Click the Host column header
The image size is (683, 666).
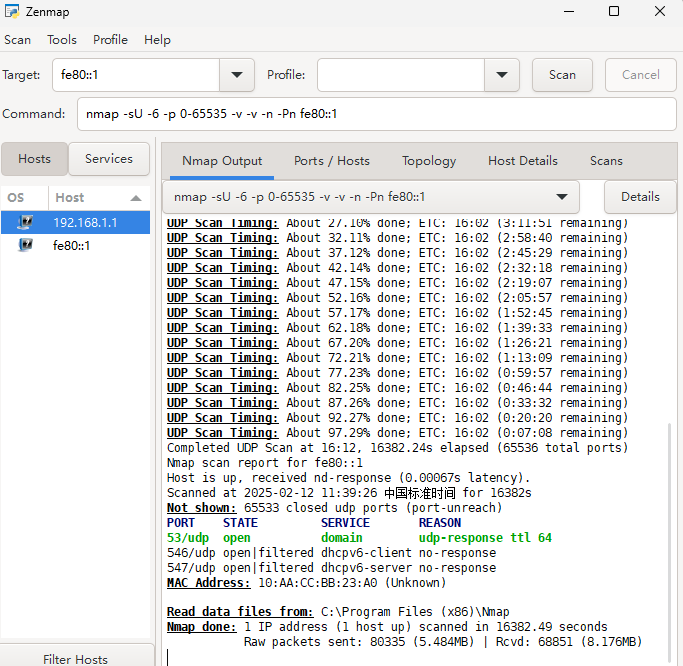pos(99,198)
